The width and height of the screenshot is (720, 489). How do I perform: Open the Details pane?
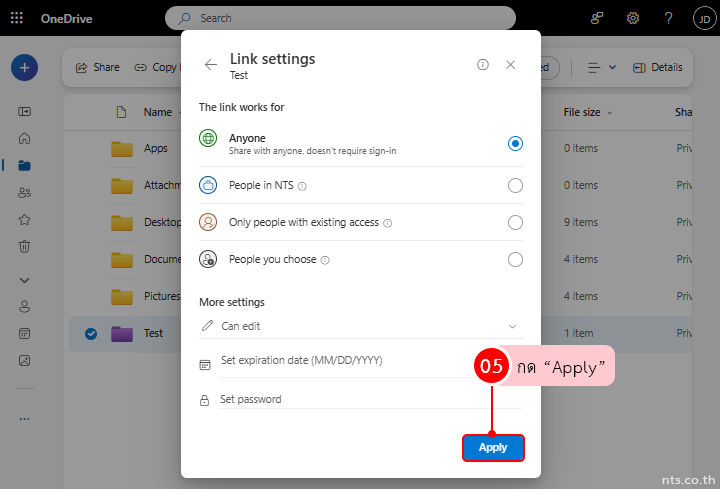pyautogui.click(x=658, y=67)
